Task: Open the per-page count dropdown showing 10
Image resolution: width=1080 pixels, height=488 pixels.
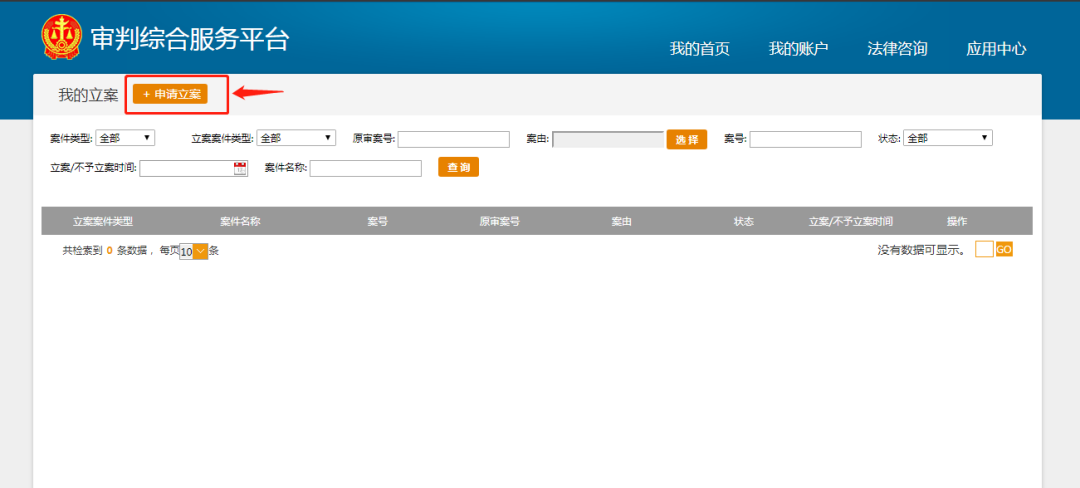Action: (194, 252)
